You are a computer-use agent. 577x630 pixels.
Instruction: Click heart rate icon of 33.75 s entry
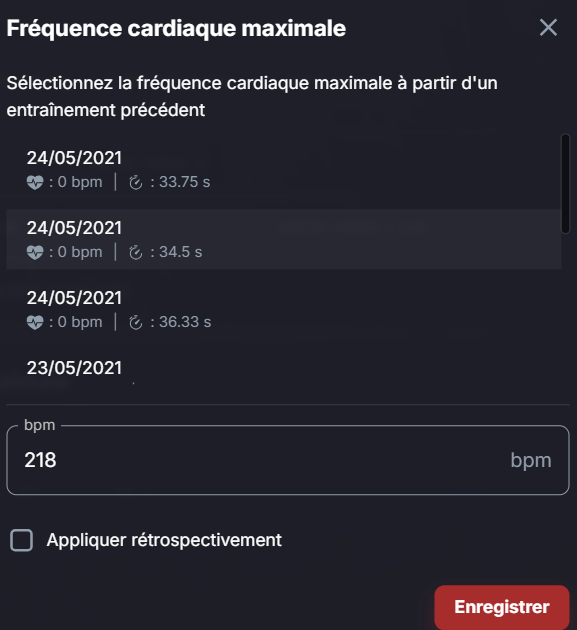(35, 182)
